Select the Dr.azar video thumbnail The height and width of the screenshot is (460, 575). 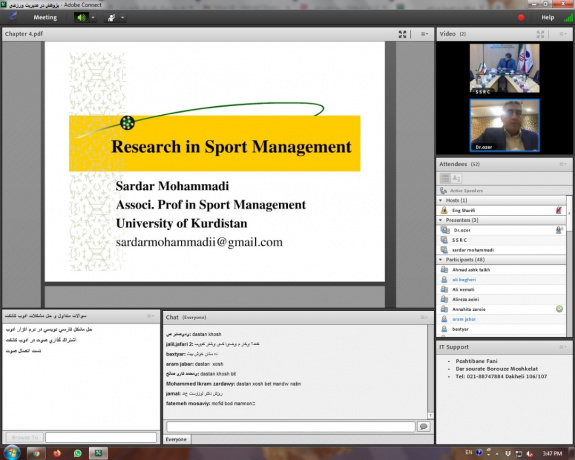point(504,125)
